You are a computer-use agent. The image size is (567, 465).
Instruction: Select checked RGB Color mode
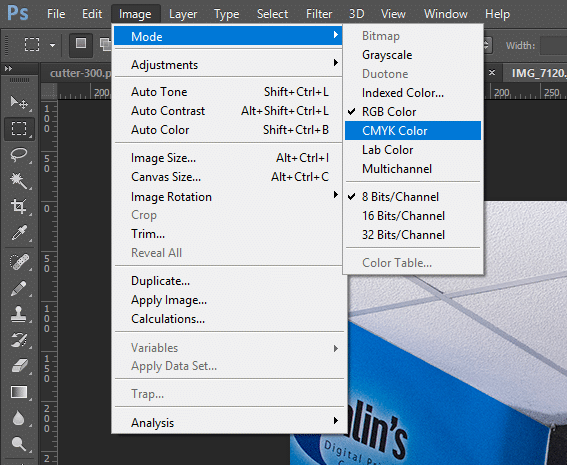click(x=413, y=112)
